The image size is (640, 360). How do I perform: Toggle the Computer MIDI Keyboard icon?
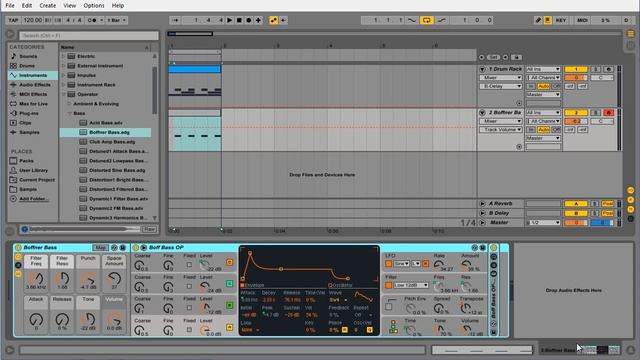[x=548, y=20]
